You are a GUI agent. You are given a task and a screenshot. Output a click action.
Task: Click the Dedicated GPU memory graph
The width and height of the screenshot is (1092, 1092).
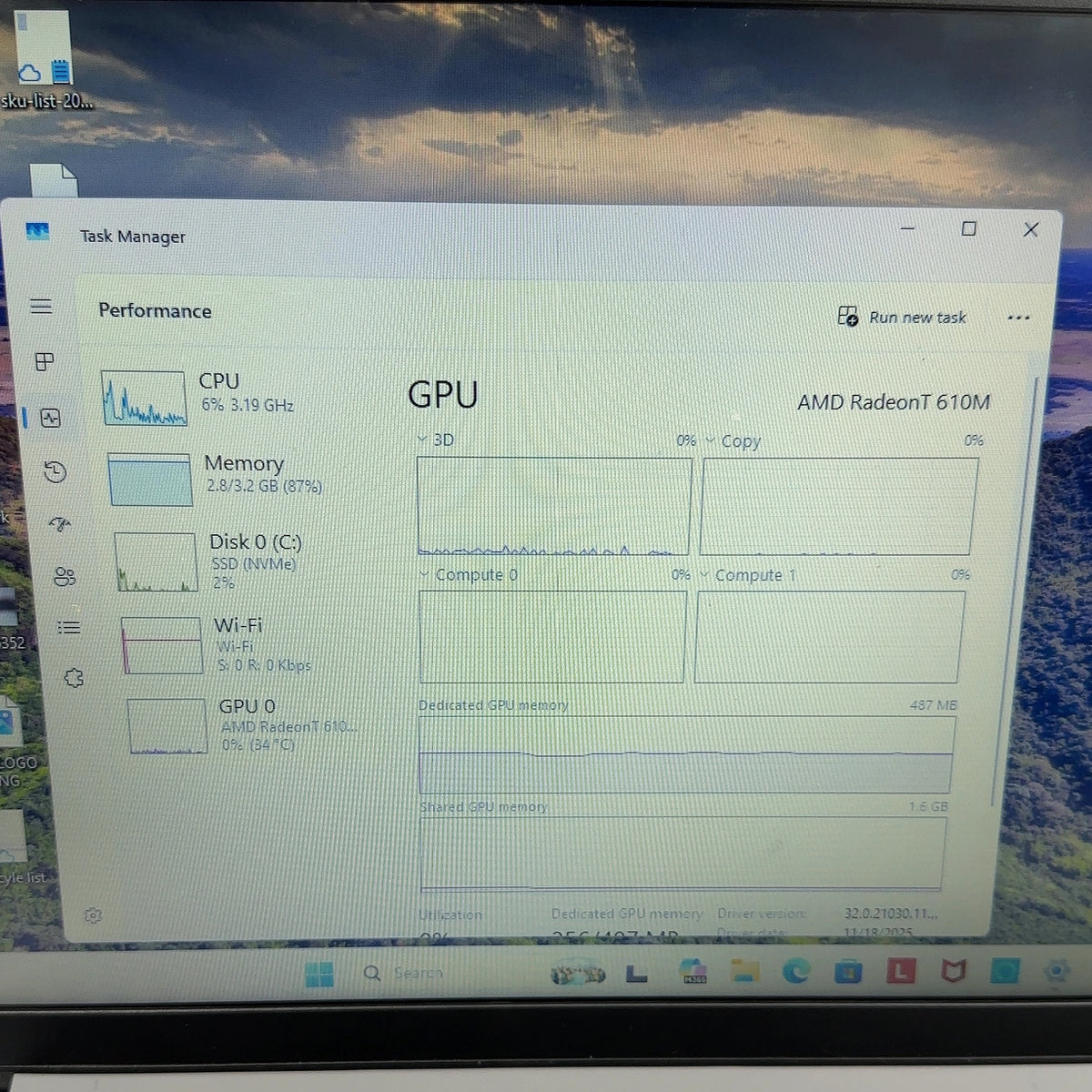686,754
